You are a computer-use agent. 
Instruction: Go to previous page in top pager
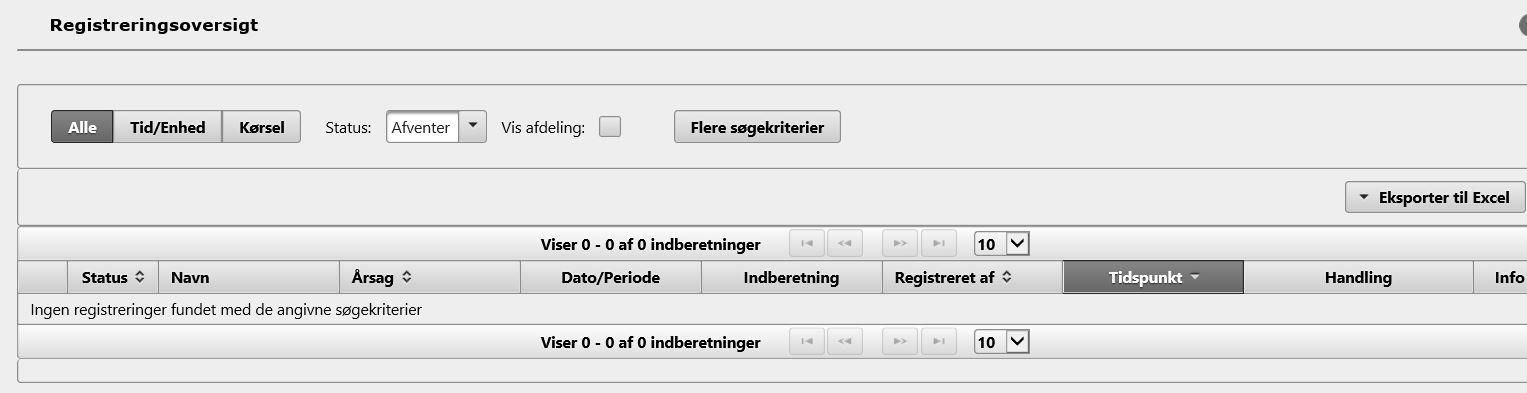click(x=845, y=244)
